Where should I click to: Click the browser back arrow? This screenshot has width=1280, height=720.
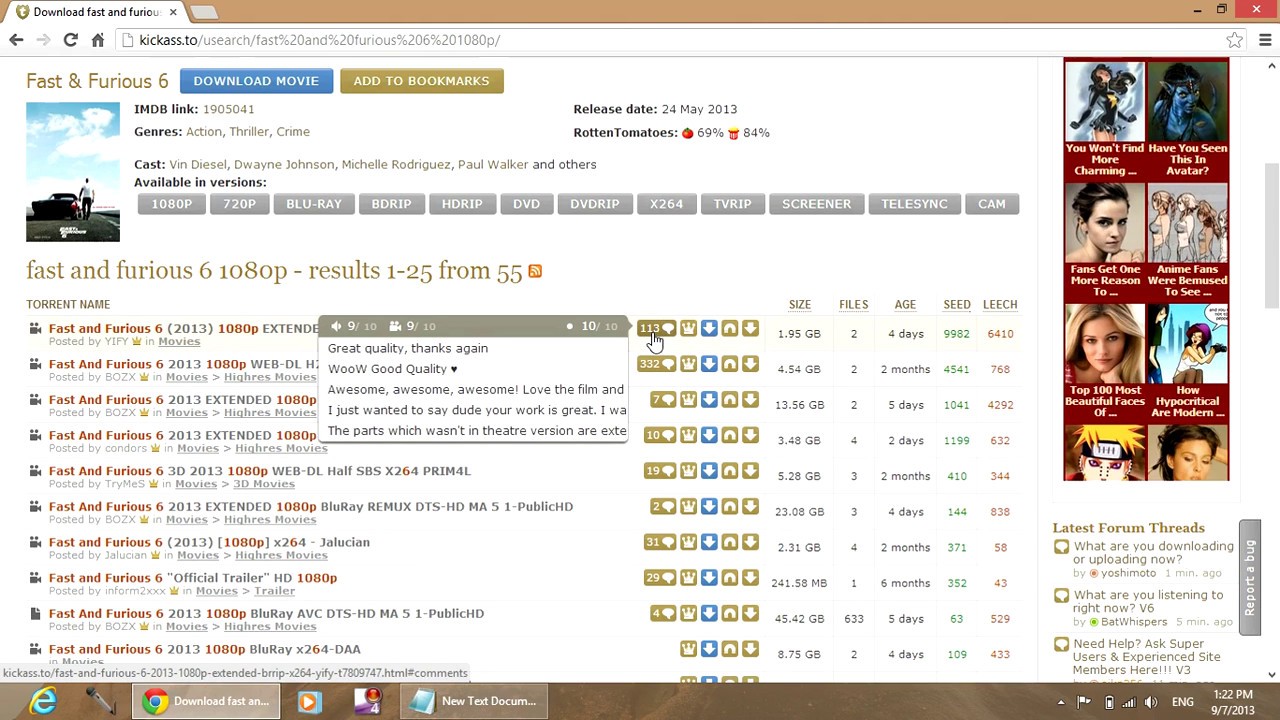tap(16, 40)
